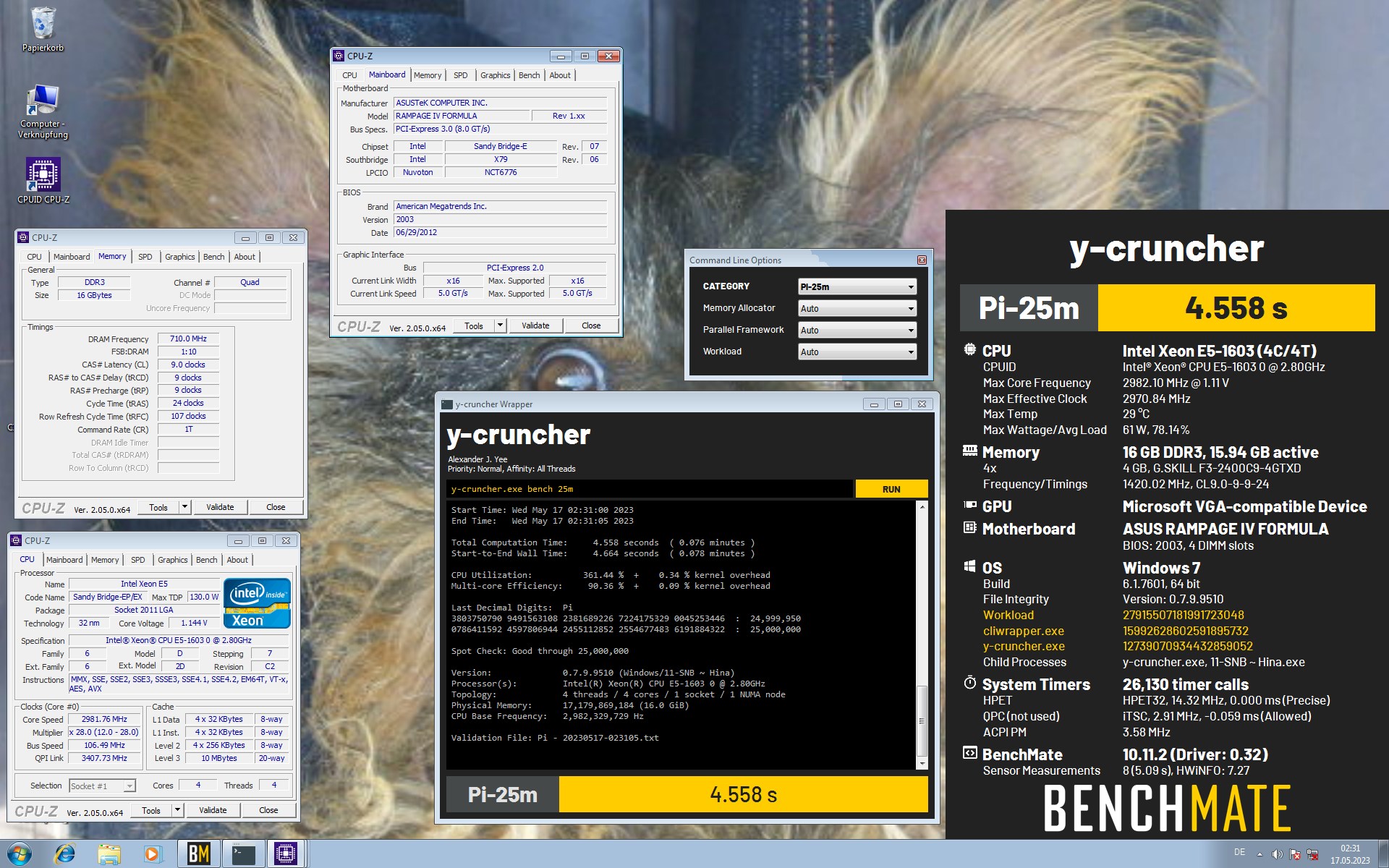Open the Memory Allocator dropdown
This screenshot has width=1389, height=868.
[x=857, y=308]
